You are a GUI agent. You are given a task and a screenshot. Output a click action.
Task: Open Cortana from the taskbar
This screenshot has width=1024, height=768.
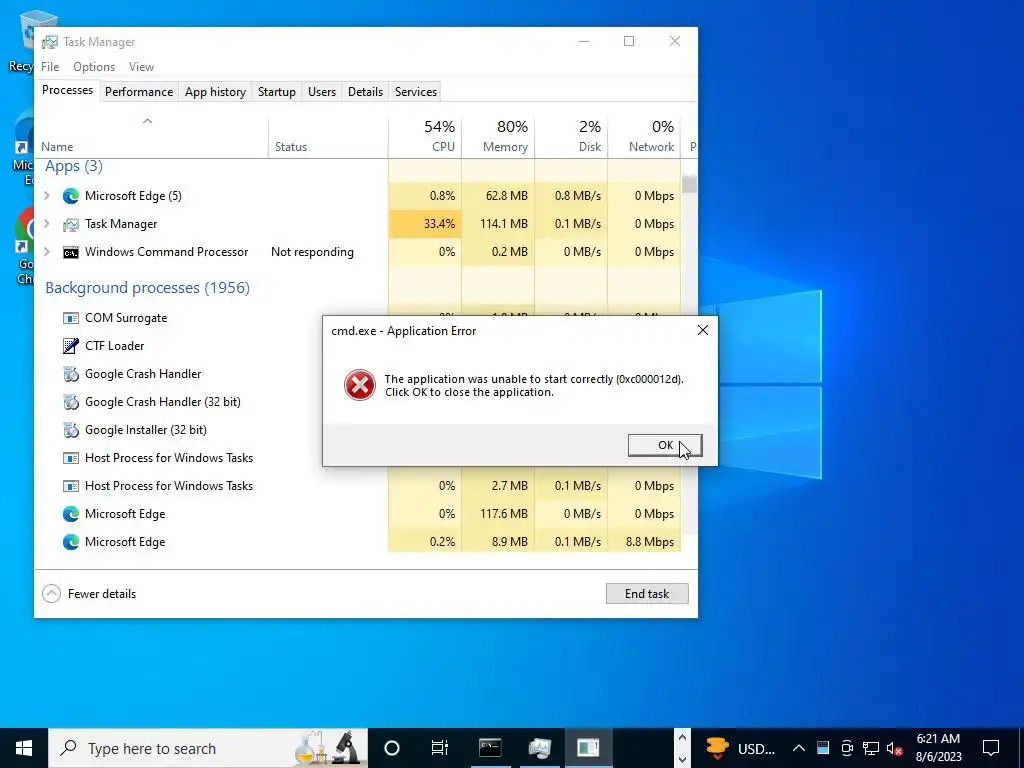click(391, 748)
